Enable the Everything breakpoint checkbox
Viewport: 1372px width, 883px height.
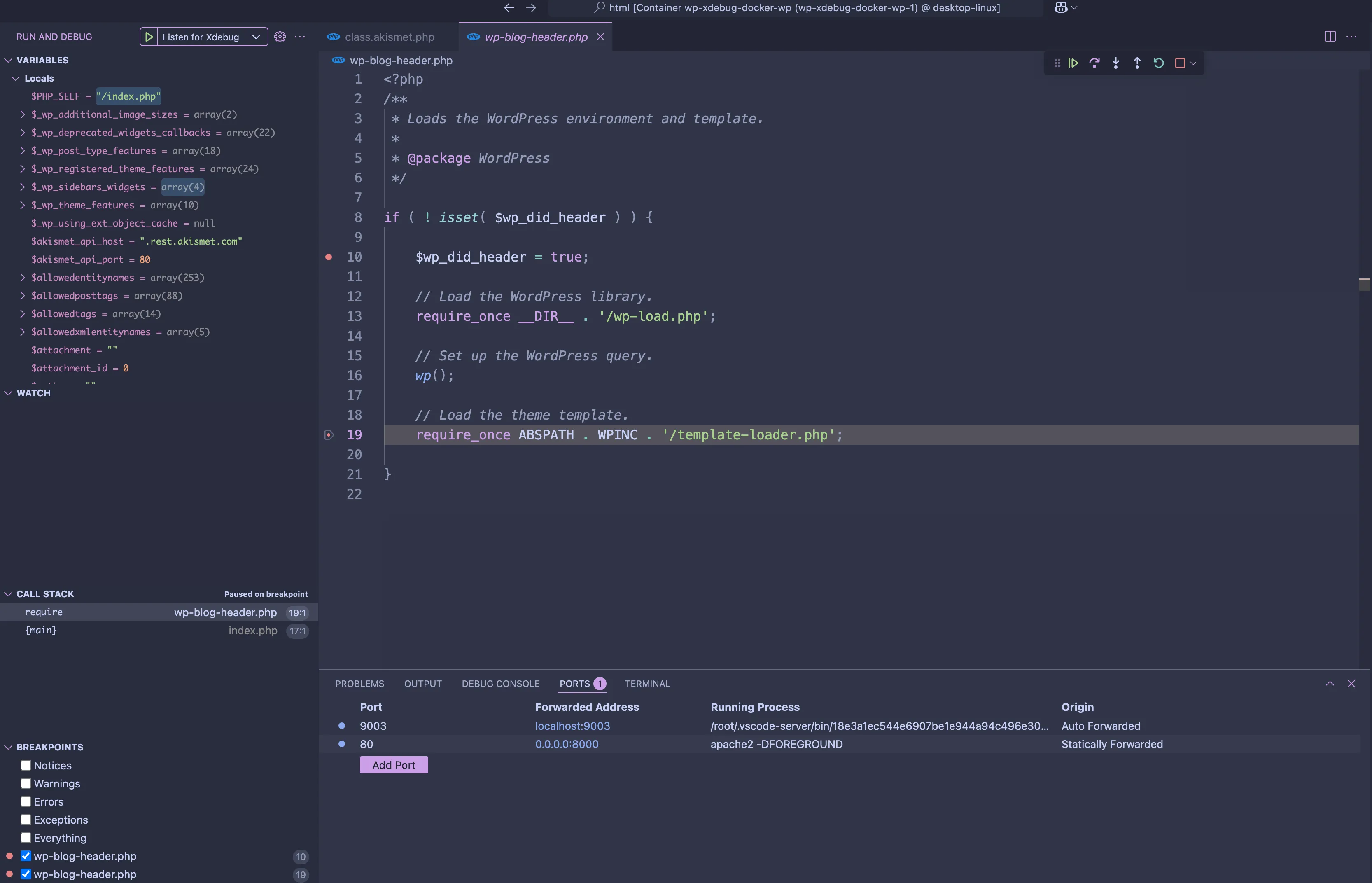(26, 838)
